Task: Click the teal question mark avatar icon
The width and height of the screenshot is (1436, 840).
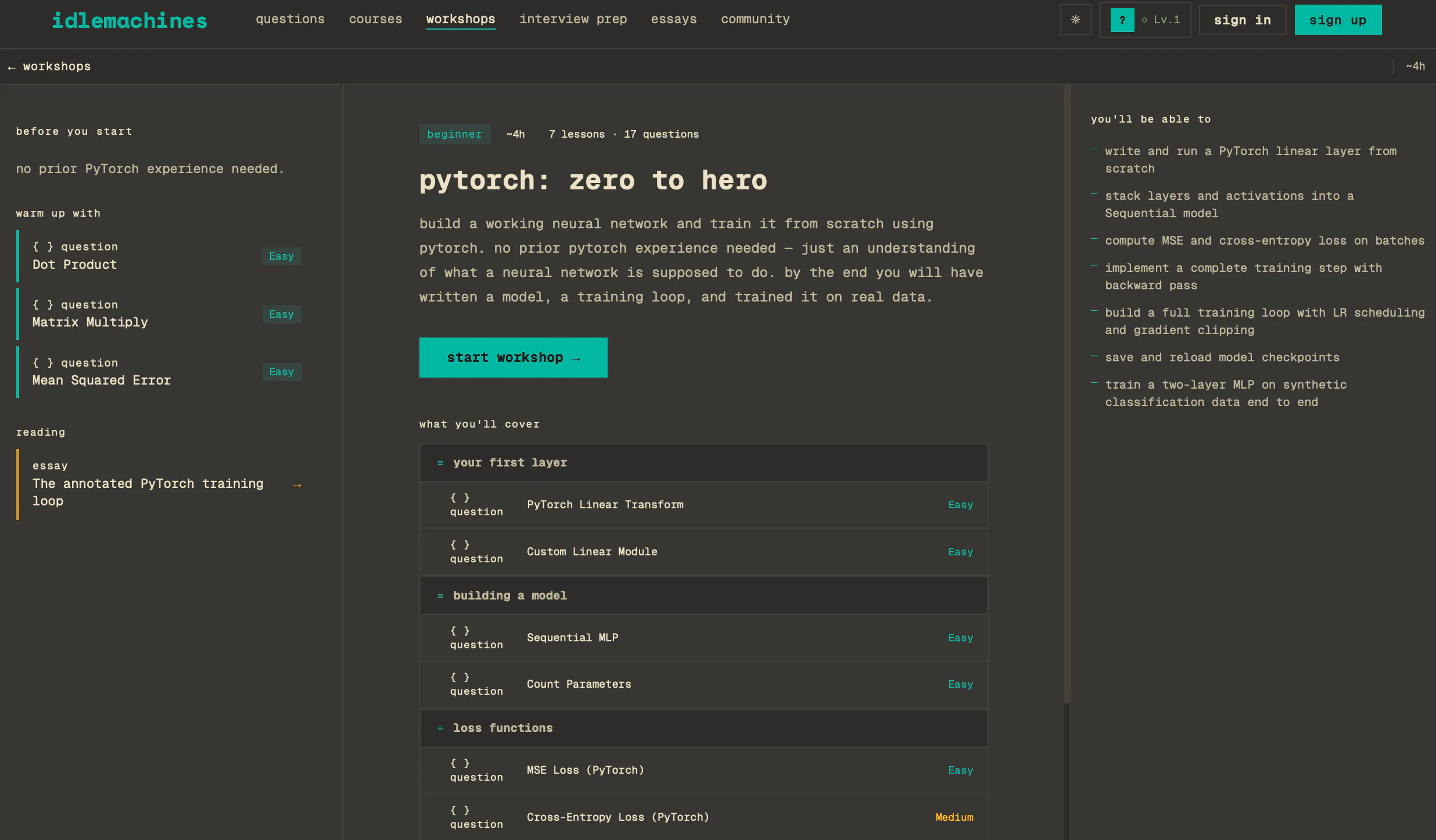Action: click(1122, 20)
